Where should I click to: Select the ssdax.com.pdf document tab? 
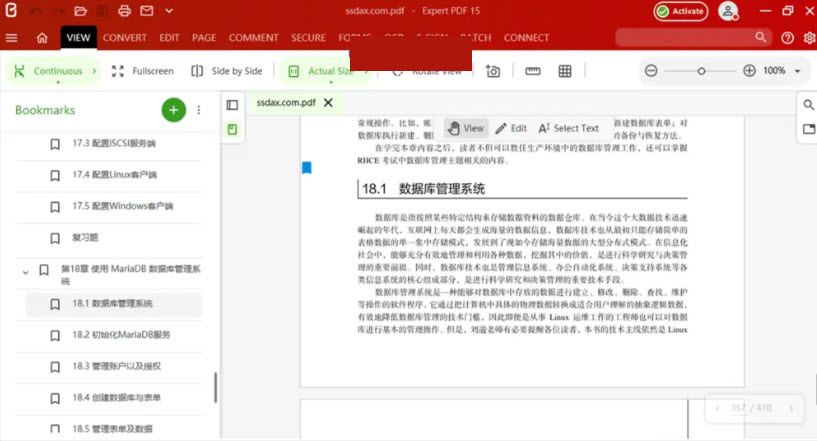coord(286,102)
